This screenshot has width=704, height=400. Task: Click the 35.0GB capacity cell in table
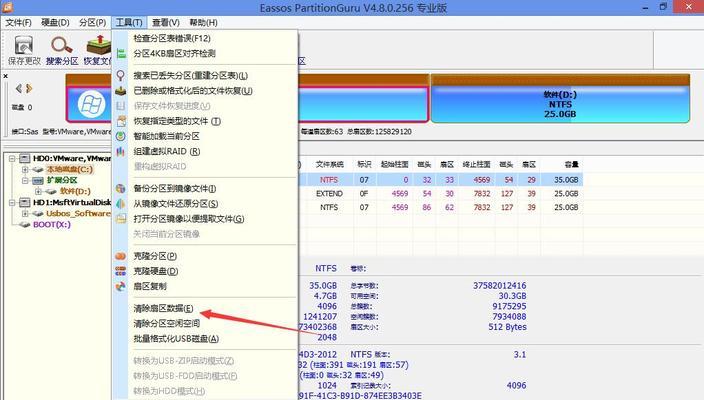(566, 180)
